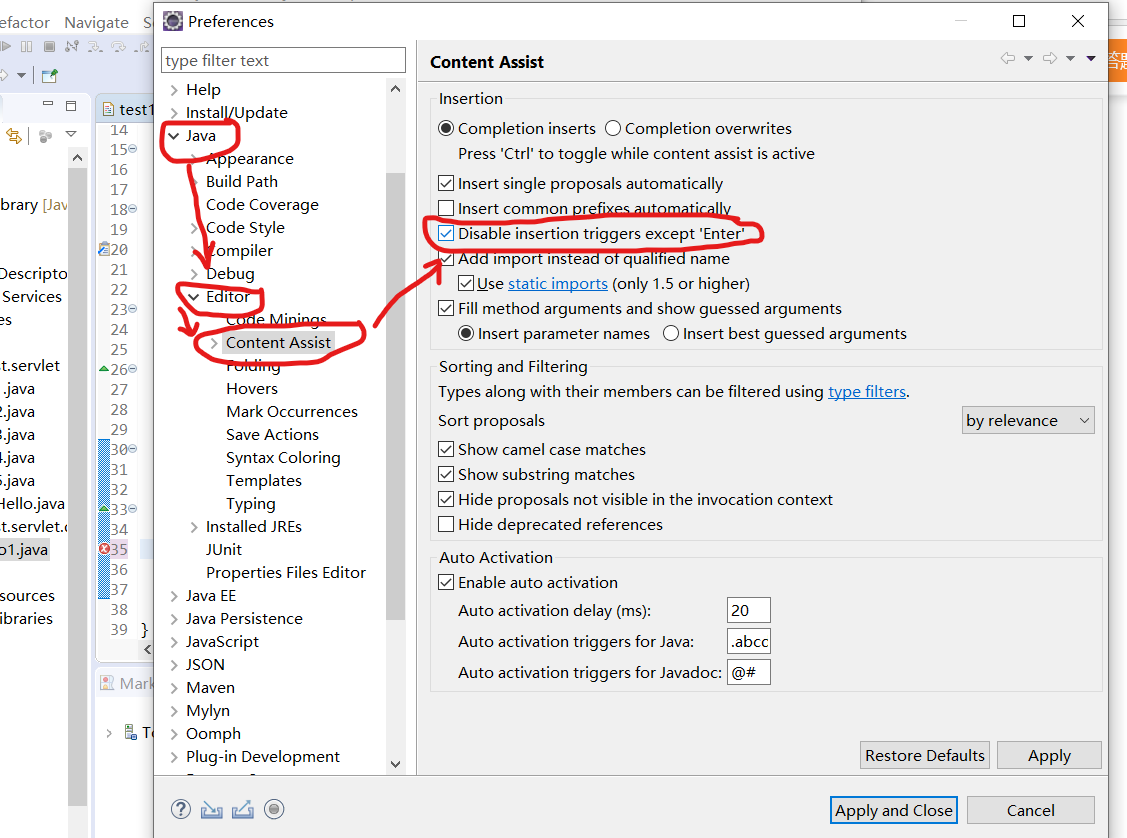The width and height of the screenshot is (1127, 838).
Task: Enable Insert common prefixes automatically
Action: 446,208
